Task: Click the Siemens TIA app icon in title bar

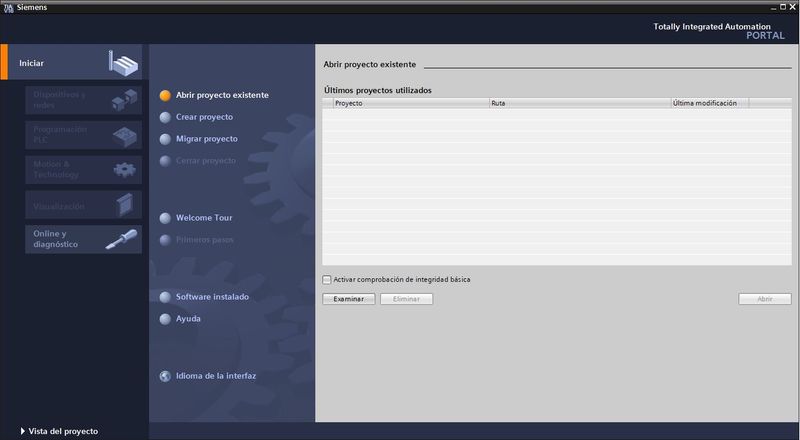Action: coord(8,8)
